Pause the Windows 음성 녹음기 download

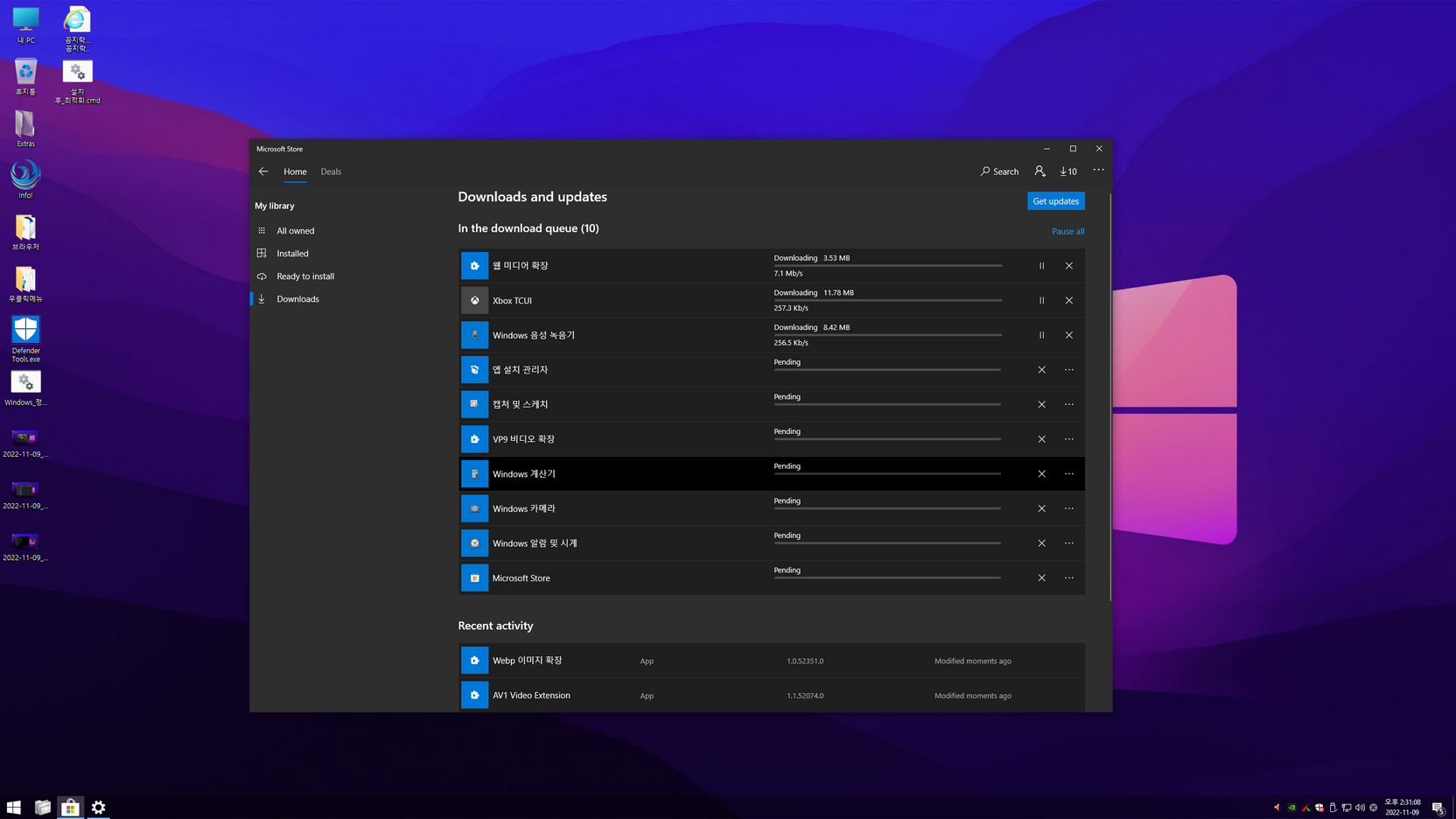pos(1041,335)
